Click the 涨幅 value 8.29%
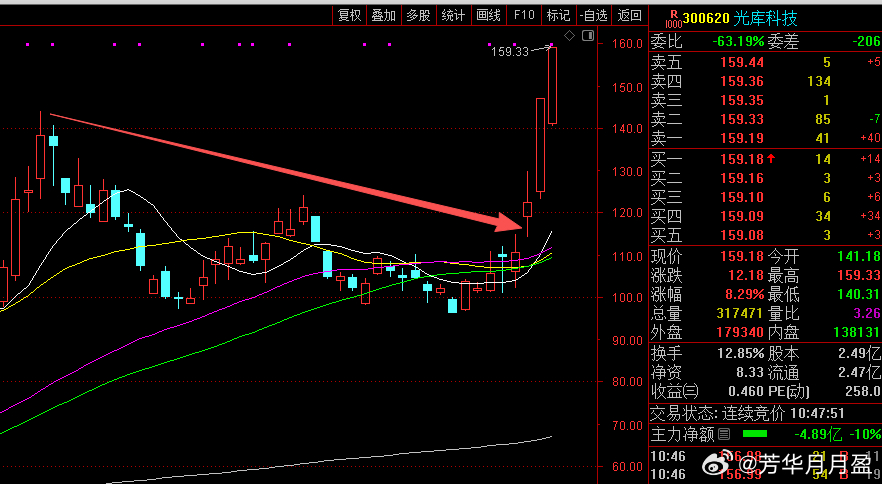 746,294
